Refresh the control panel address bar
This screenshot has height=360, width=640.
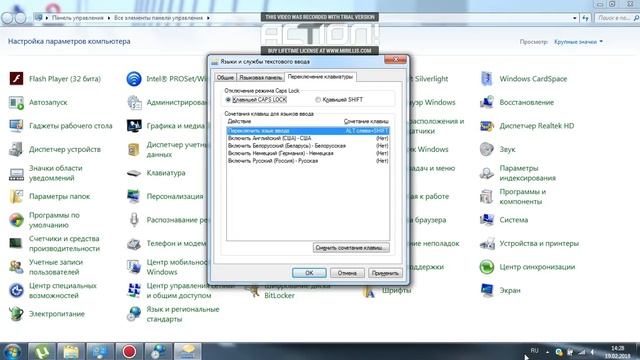click(586, 18)
